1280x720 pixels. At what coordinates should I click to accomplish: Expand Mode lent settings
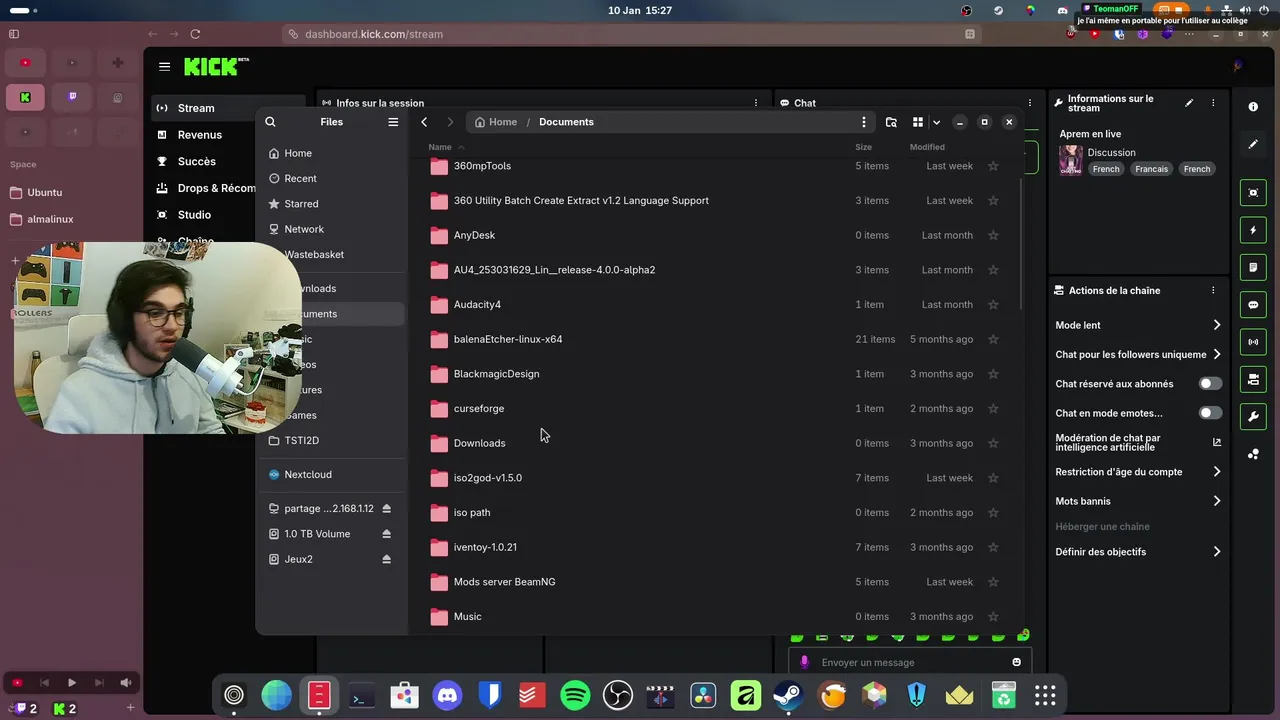1217,325
